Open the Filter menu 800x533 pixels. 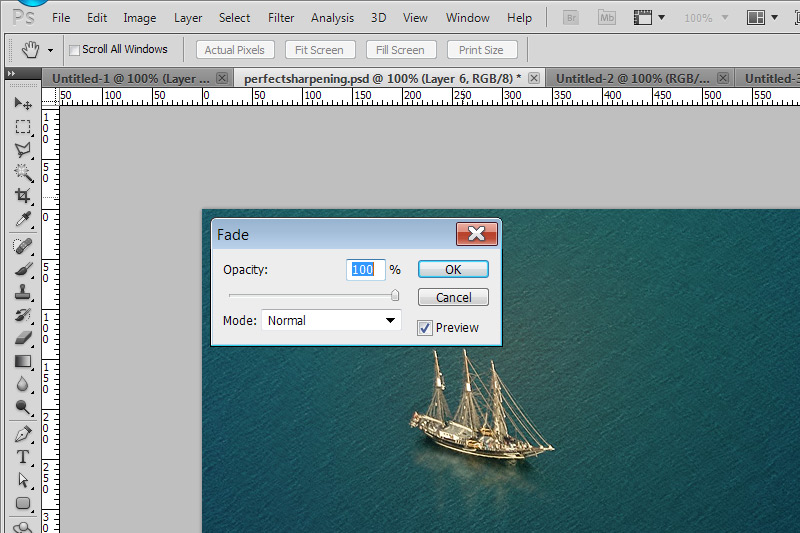(281, 18)
